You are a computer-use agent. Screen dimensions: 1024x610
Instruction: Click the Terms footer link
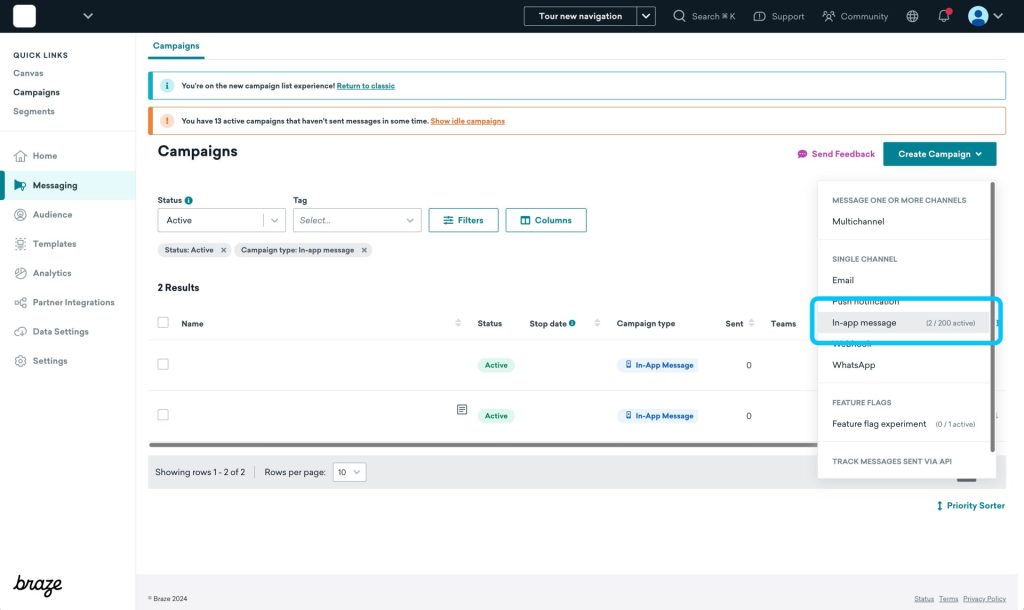(948, 599)
